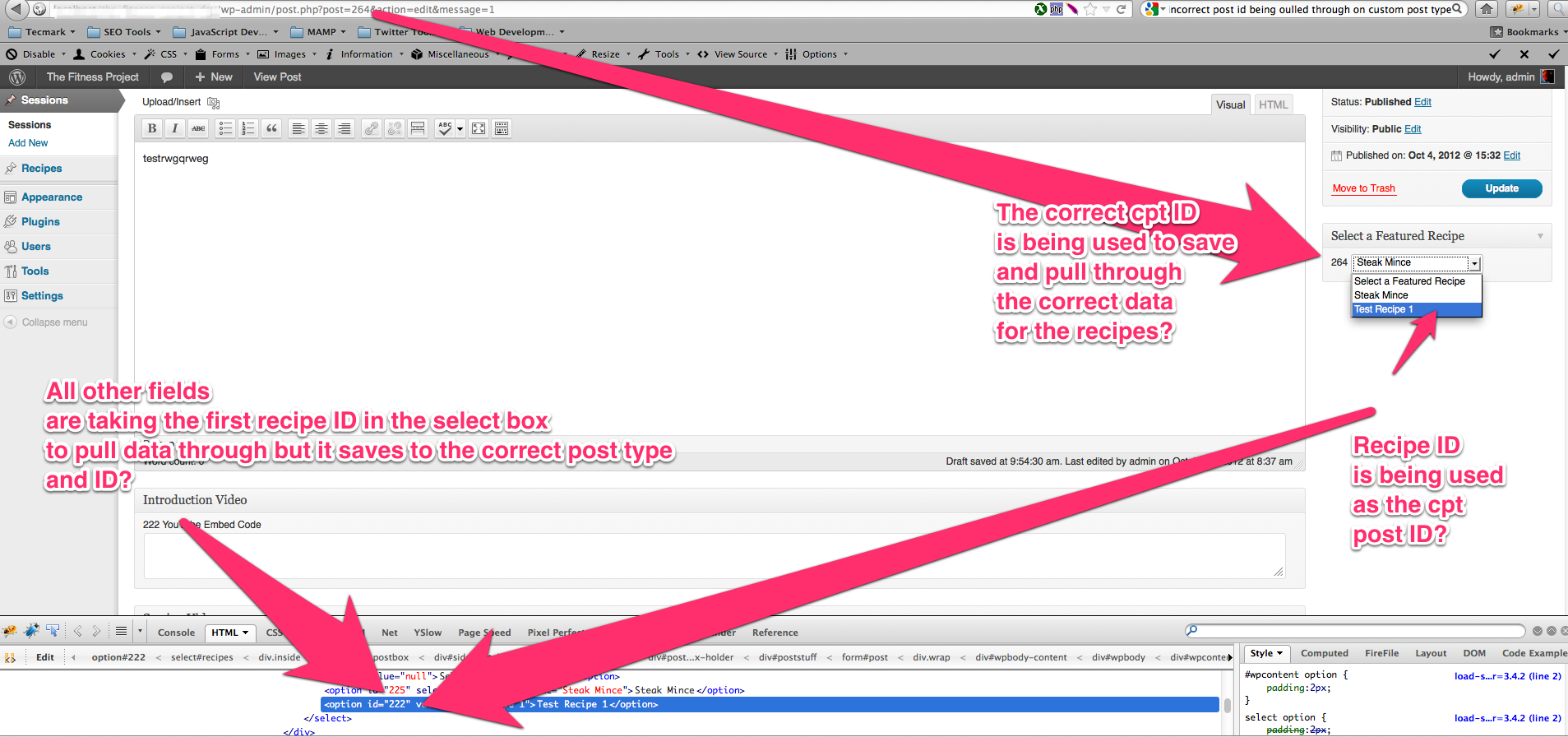1568x737 pixels.
Task: Edit the Visibility setting
Action: click(x=1413, y=129)
